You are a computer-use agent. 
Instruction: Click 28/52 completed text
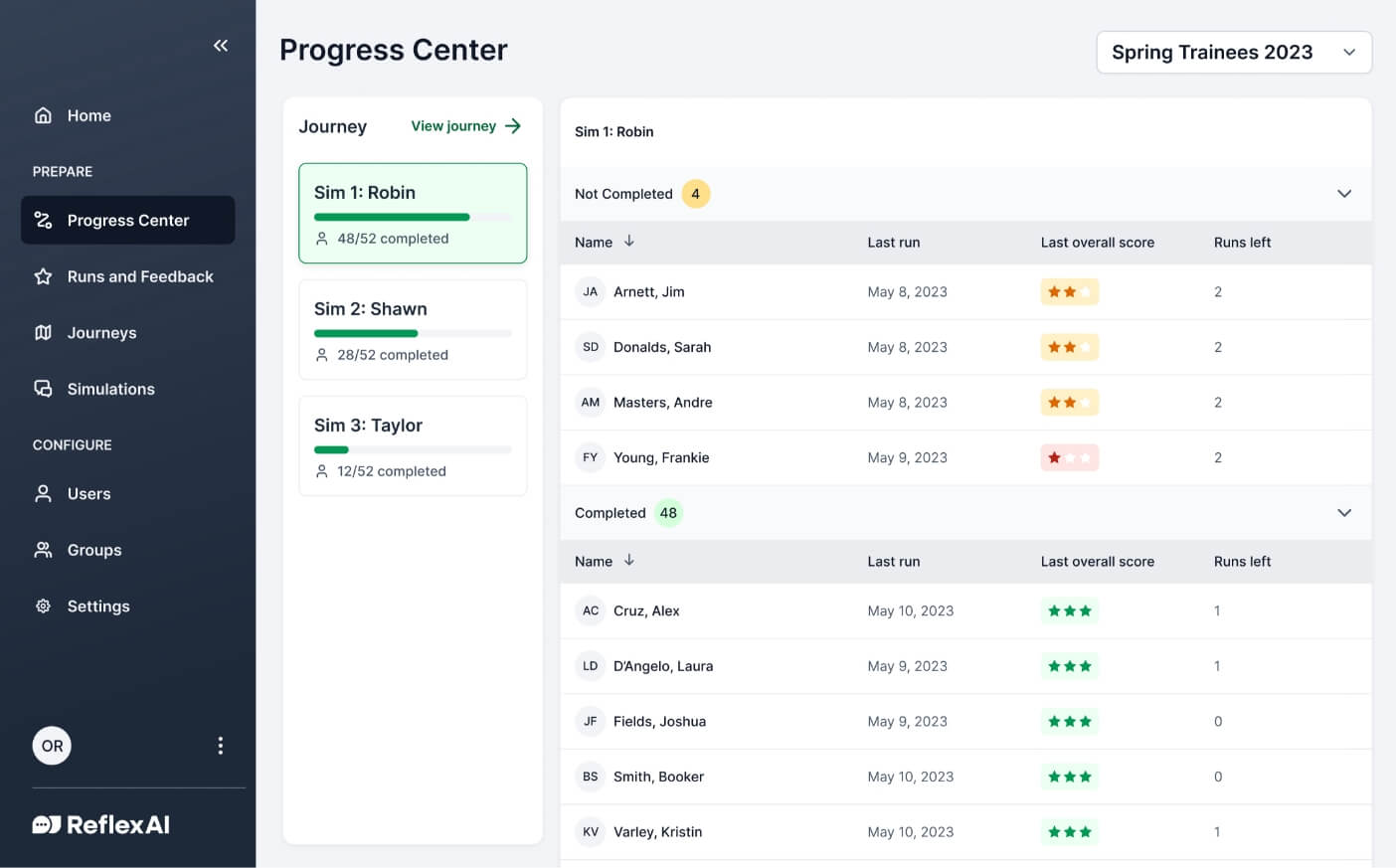393,355
